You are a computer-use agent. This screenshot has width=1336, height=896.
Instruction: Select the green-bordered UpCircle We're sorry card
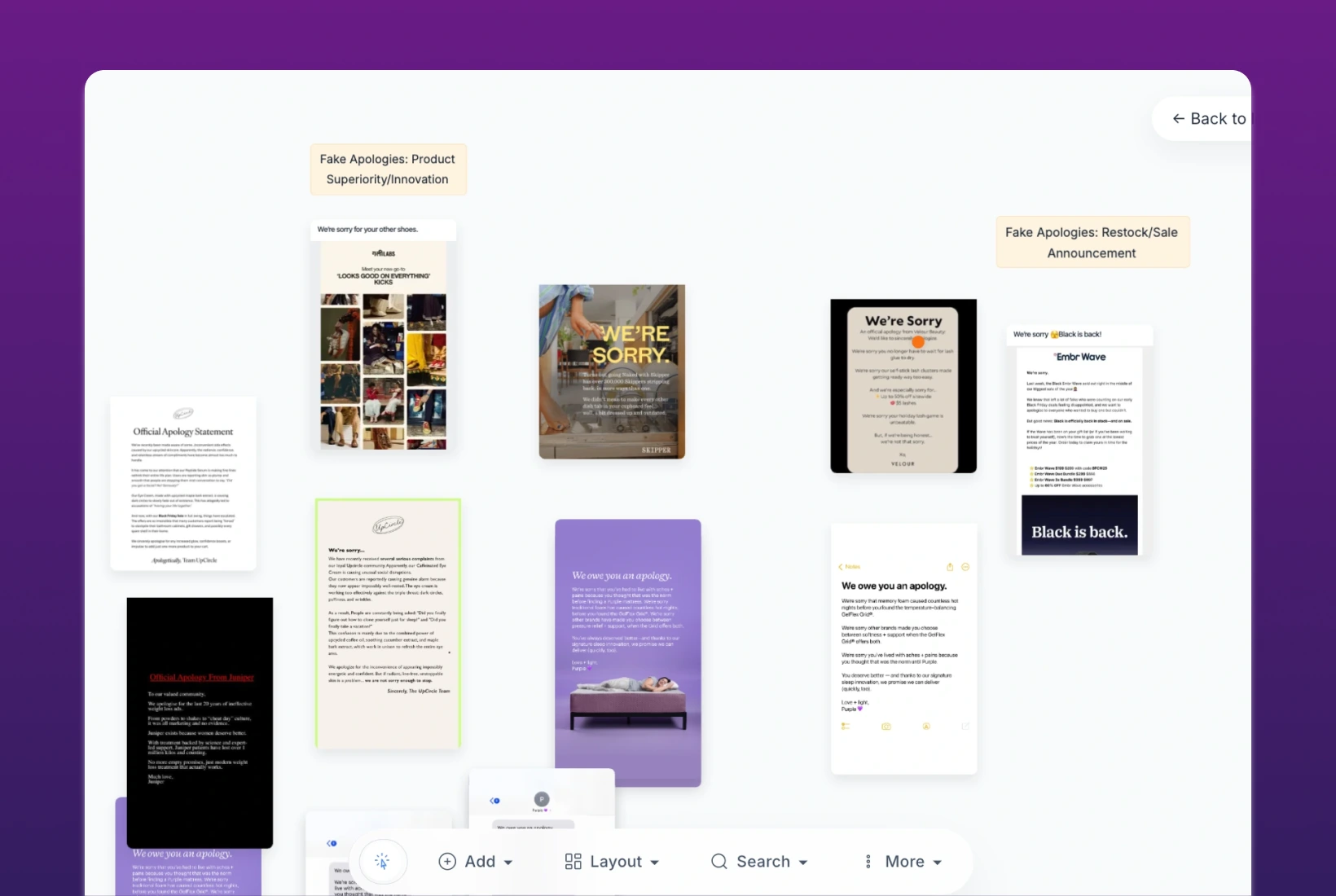pyautogui.click(x=388, y=623)
